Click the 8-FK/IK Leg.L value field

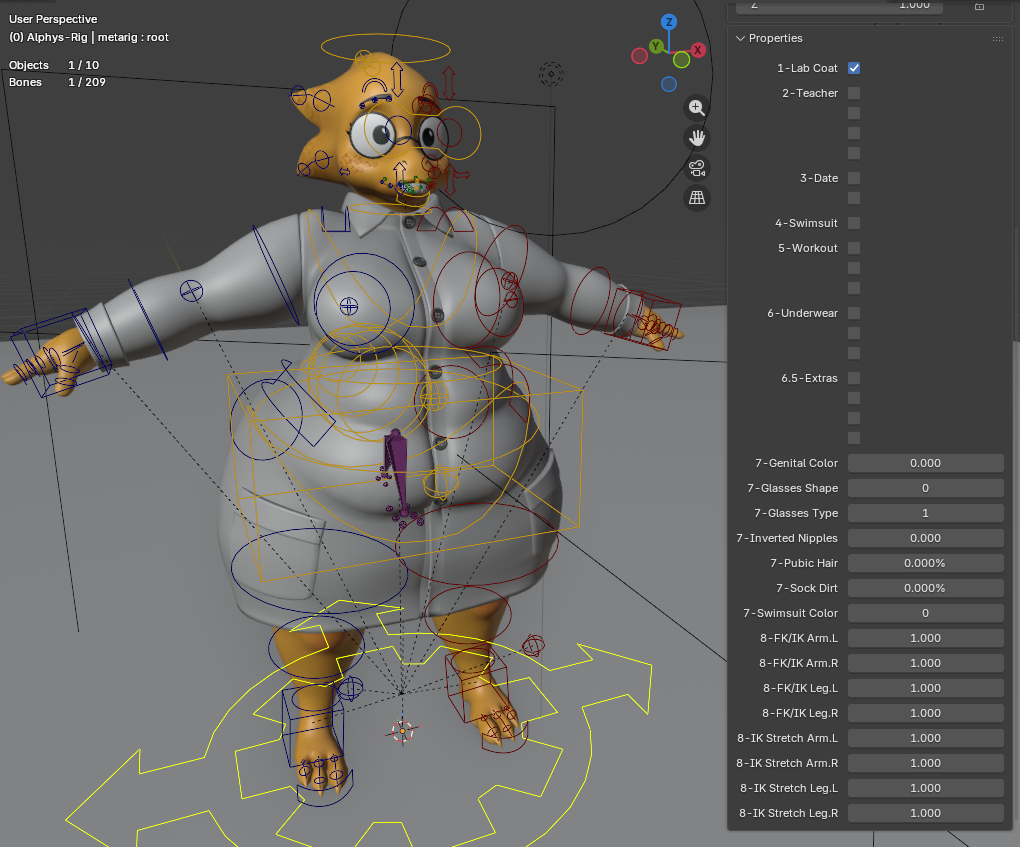point(926,688)
